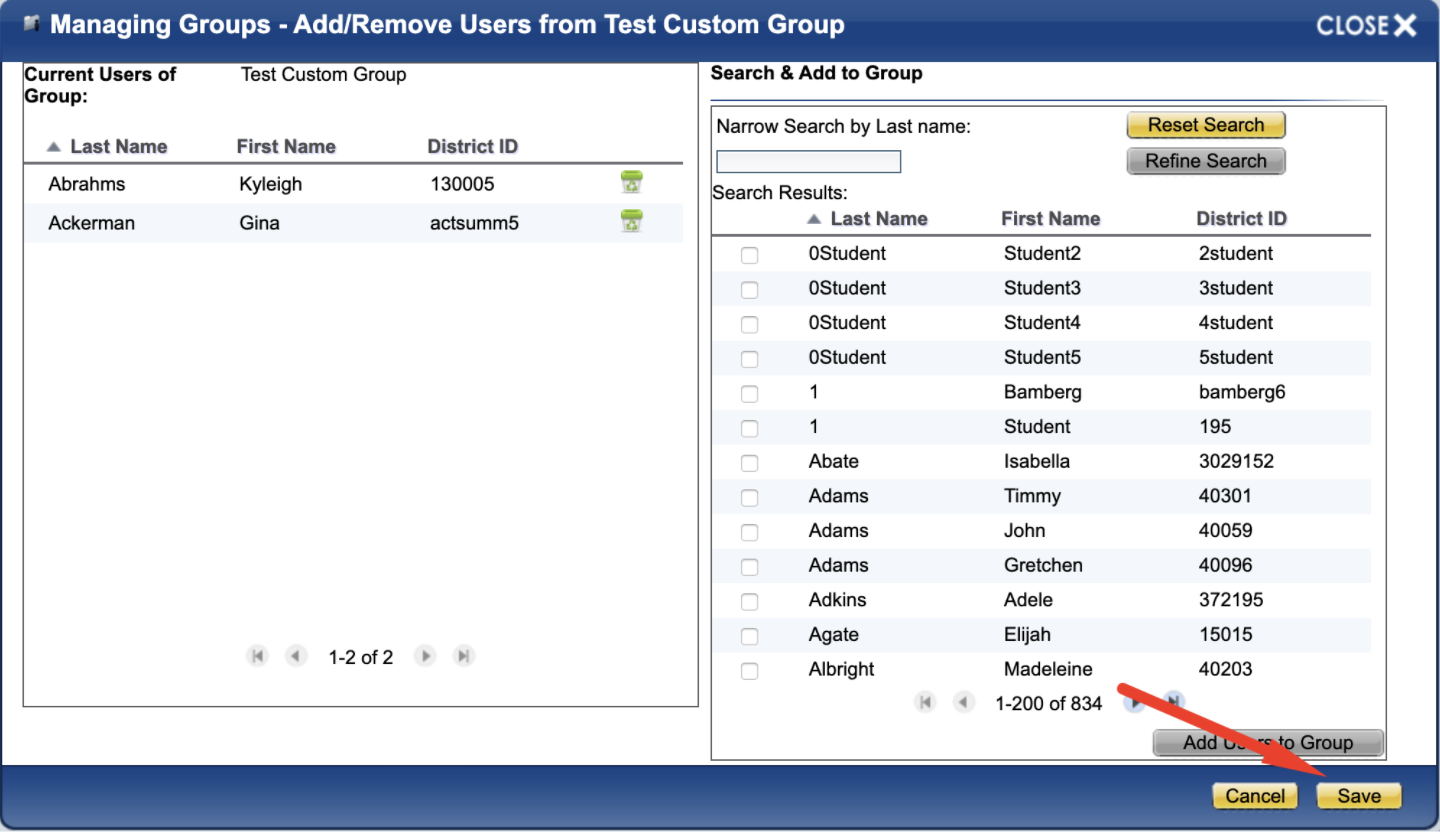Select the checkbox for Timmy Adams

[x=749, y=497]
